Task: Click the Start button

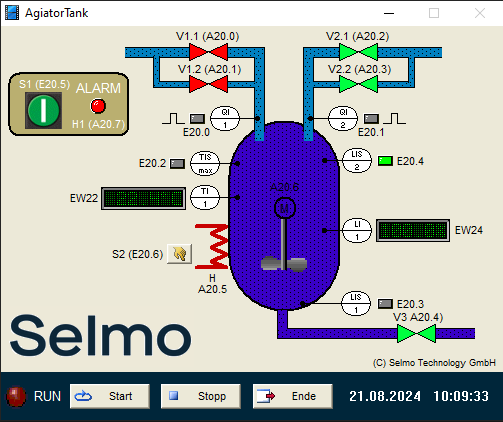Action: [110, 396]
